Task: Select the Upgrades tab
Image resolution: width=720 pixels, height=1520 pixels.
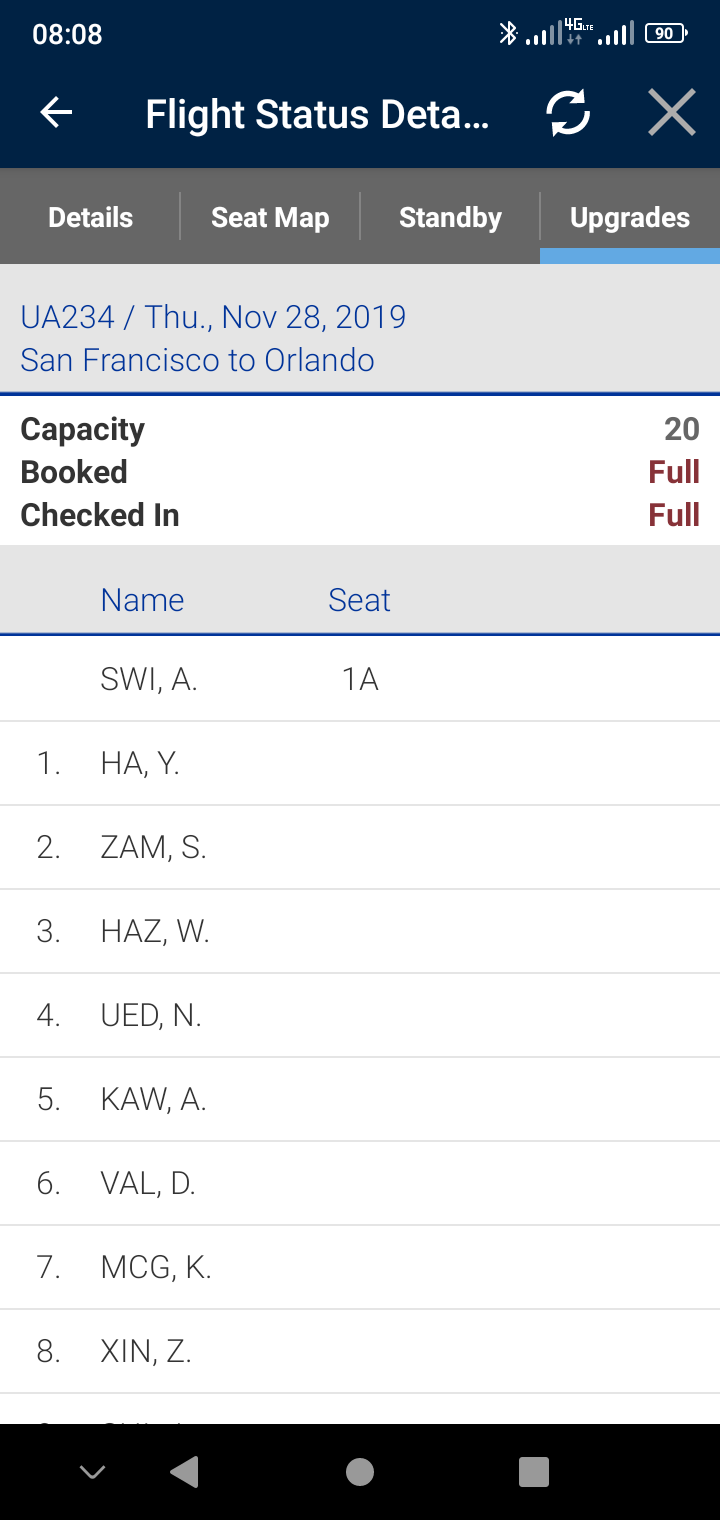Action: click(630, 217)
